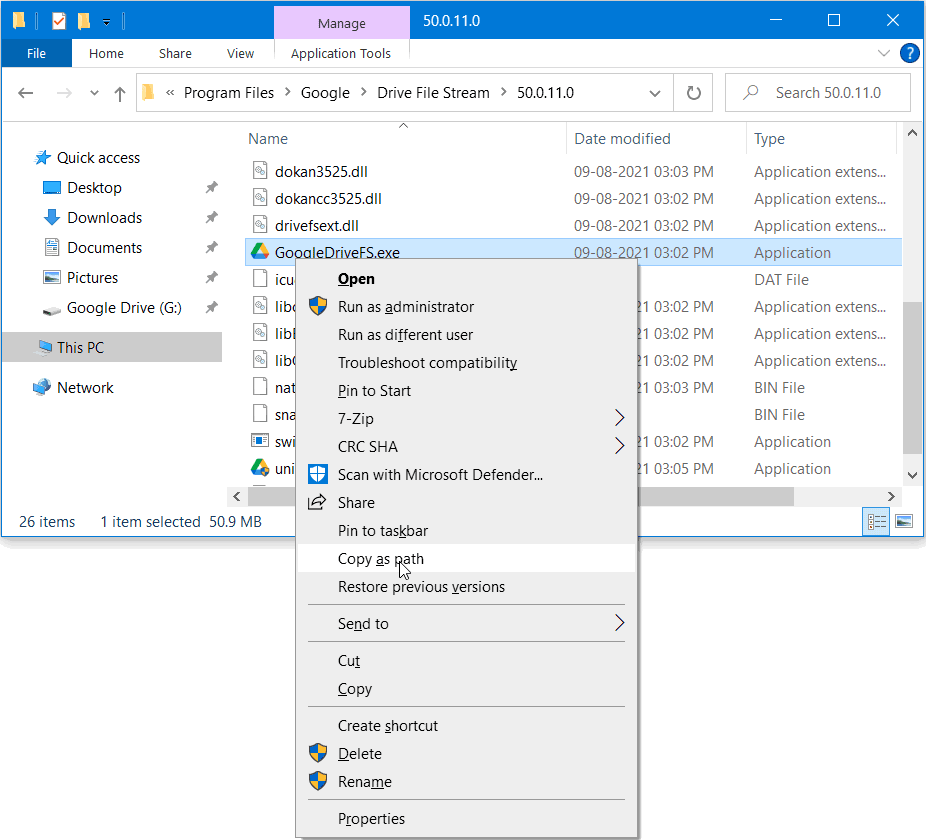The width and height of the screenshot is (926, 840).
Task: Click the Microsoft Defender shield icon
Action: pos(318,475)
